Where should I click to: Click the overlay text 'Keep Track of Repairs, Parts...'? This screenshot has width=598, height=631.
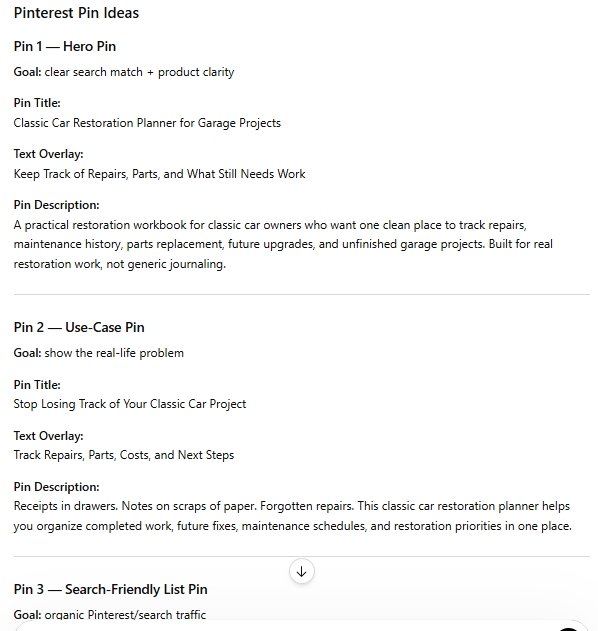[x=159, y=174]
